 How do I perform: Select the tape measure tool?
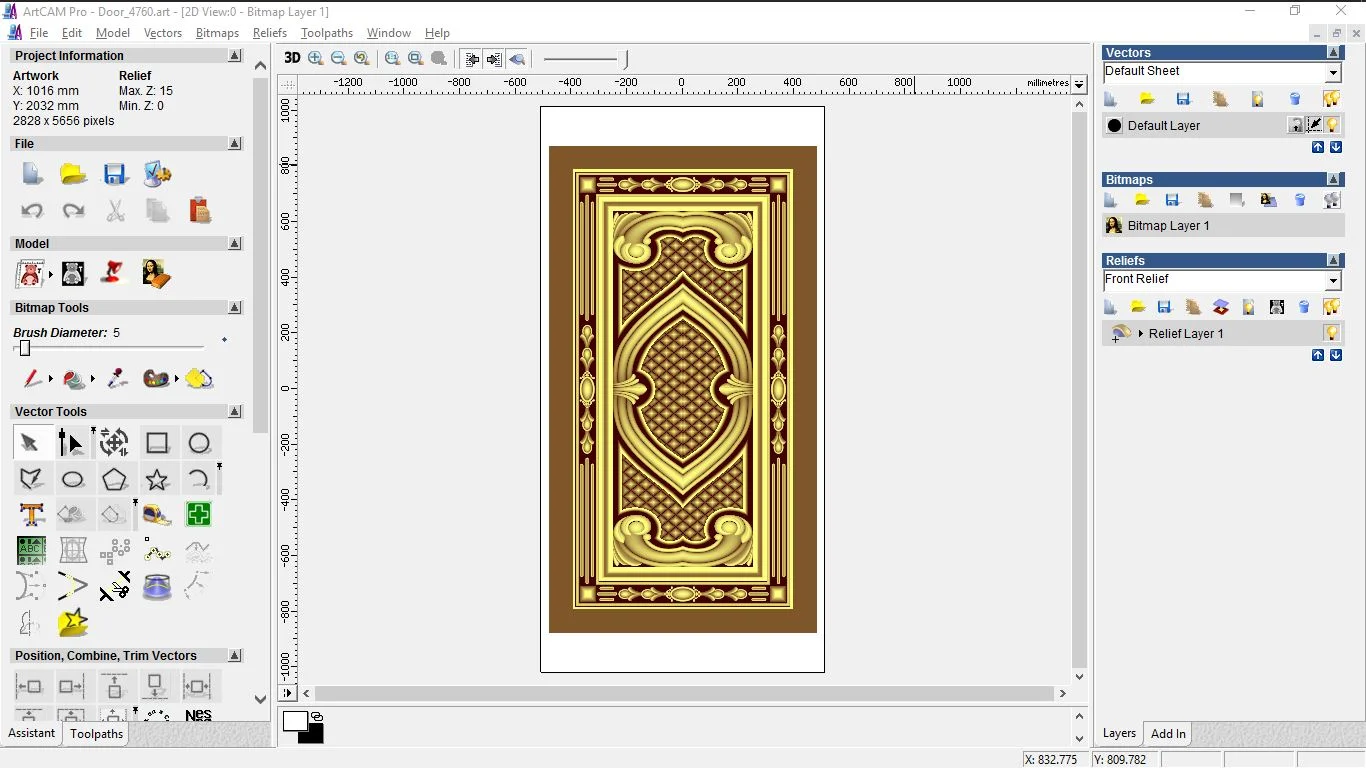click(x=156, y=515)
